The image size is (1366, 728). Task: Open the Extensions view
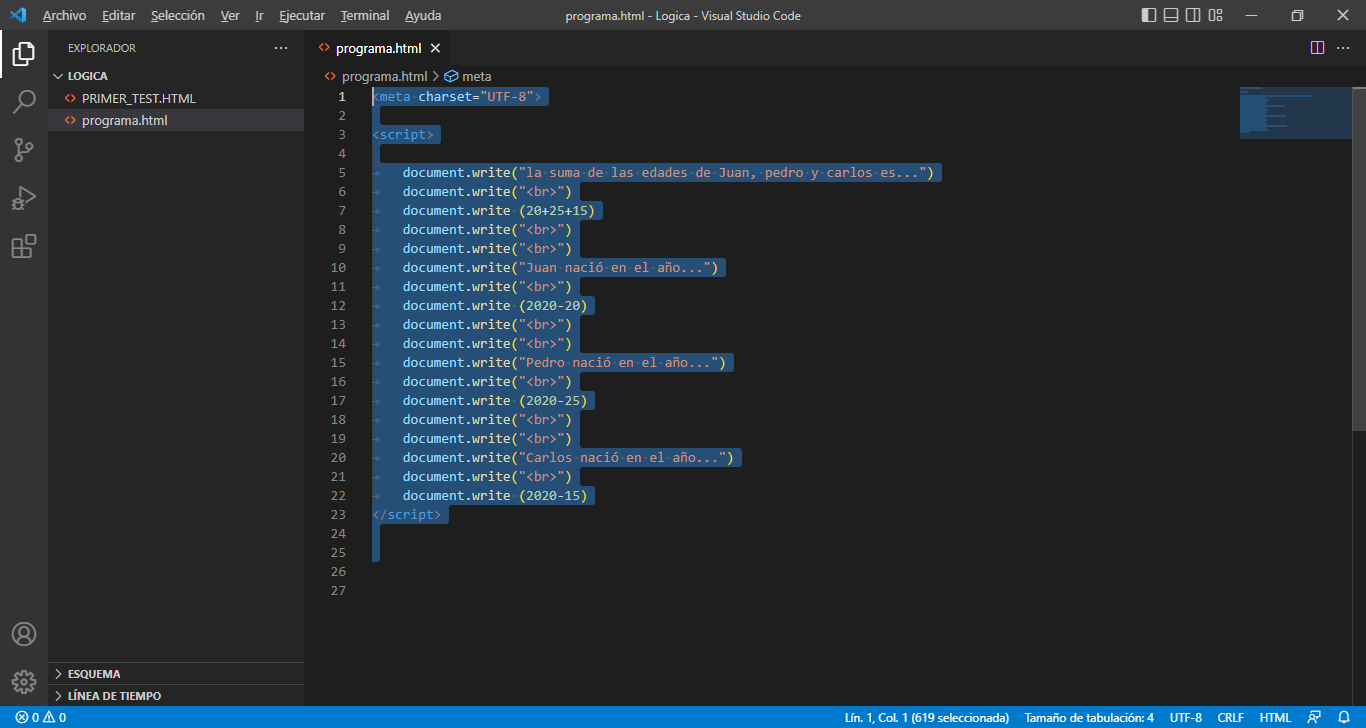click(24, 246)
